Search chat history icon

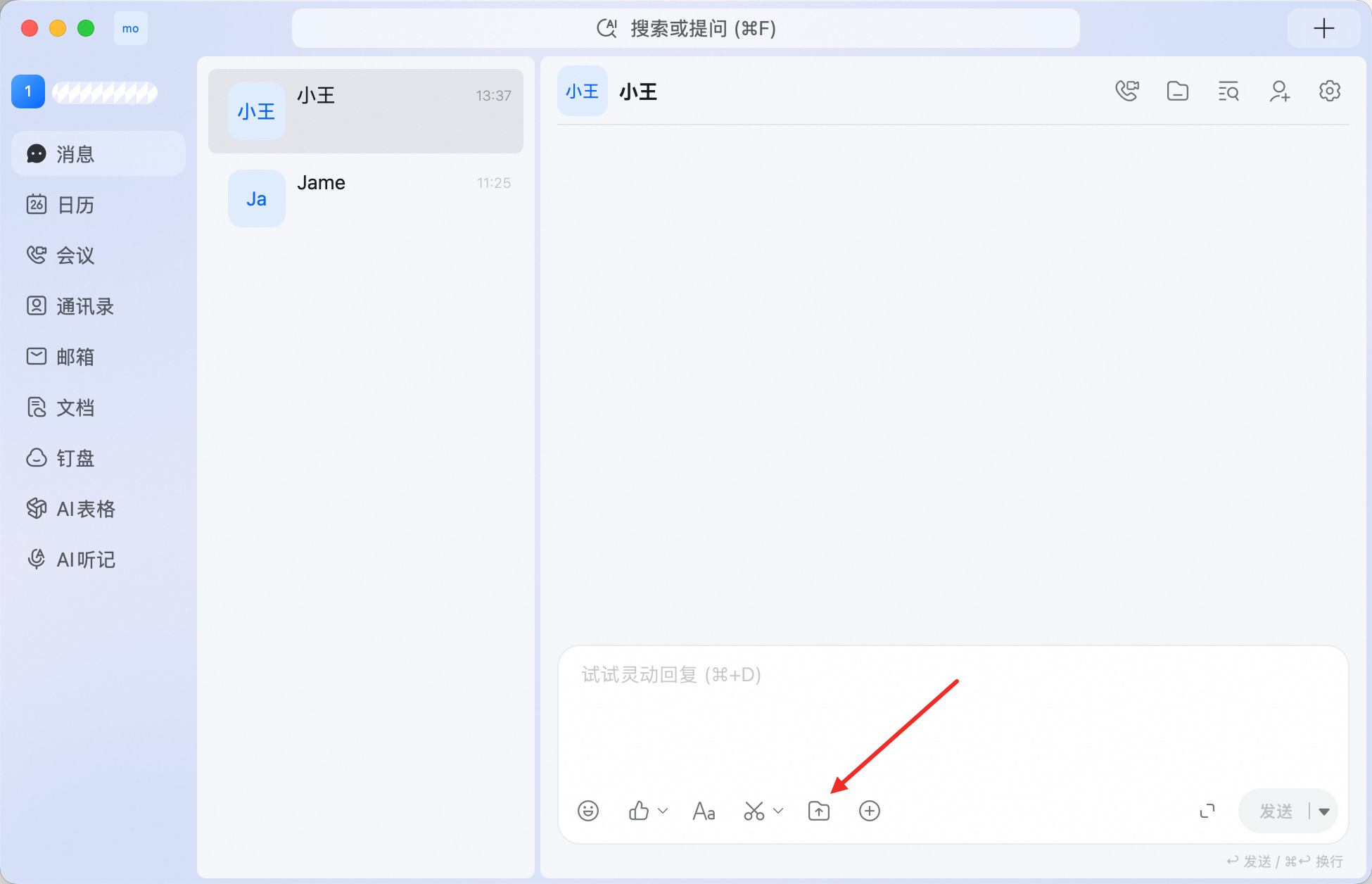(x=1228, y=91)
